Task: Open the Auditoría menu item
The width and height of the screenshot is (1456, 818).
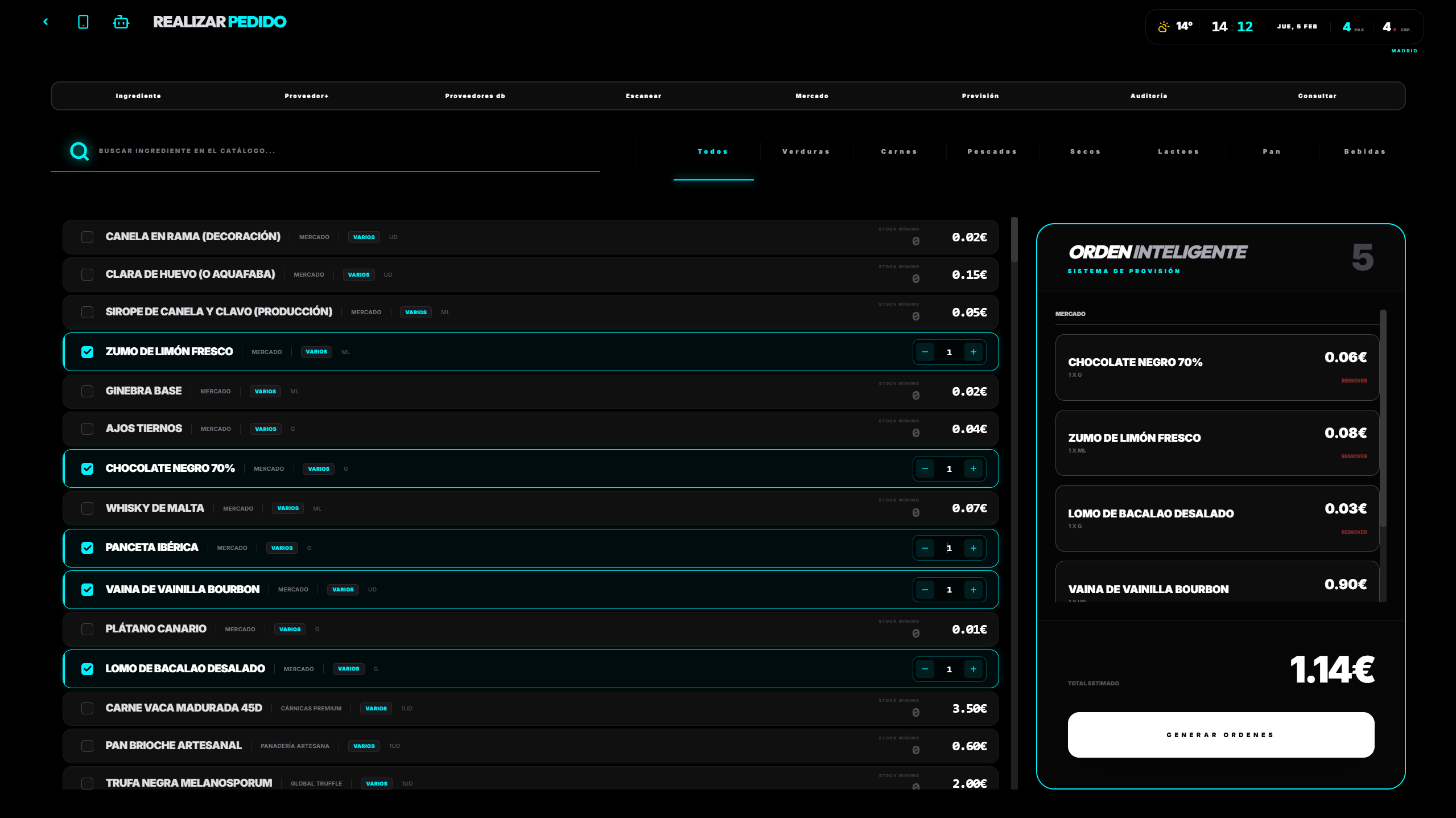Action: (1149, 96)
